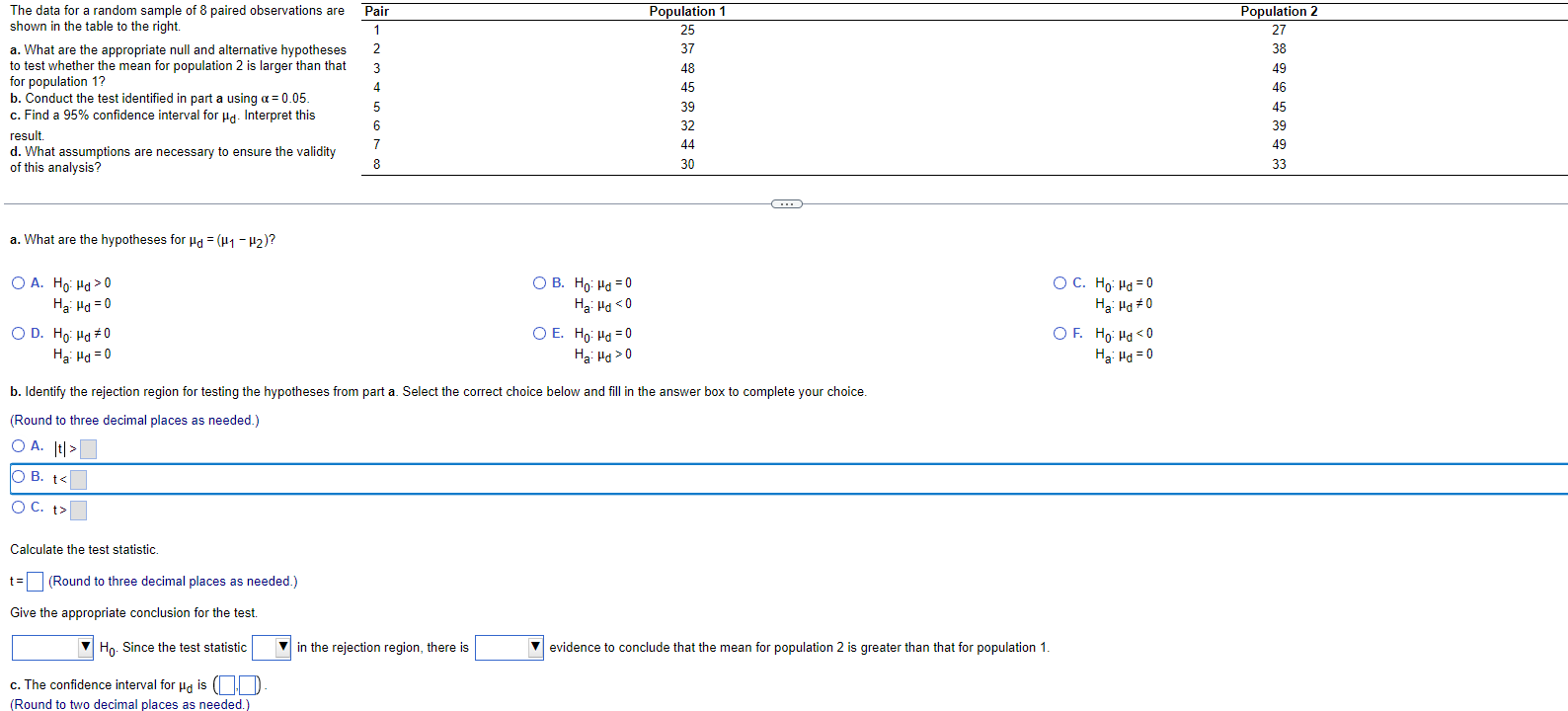Click Population 1 value 44 in pair 7
Screen dimensions: 1568x711
point(687,144)
